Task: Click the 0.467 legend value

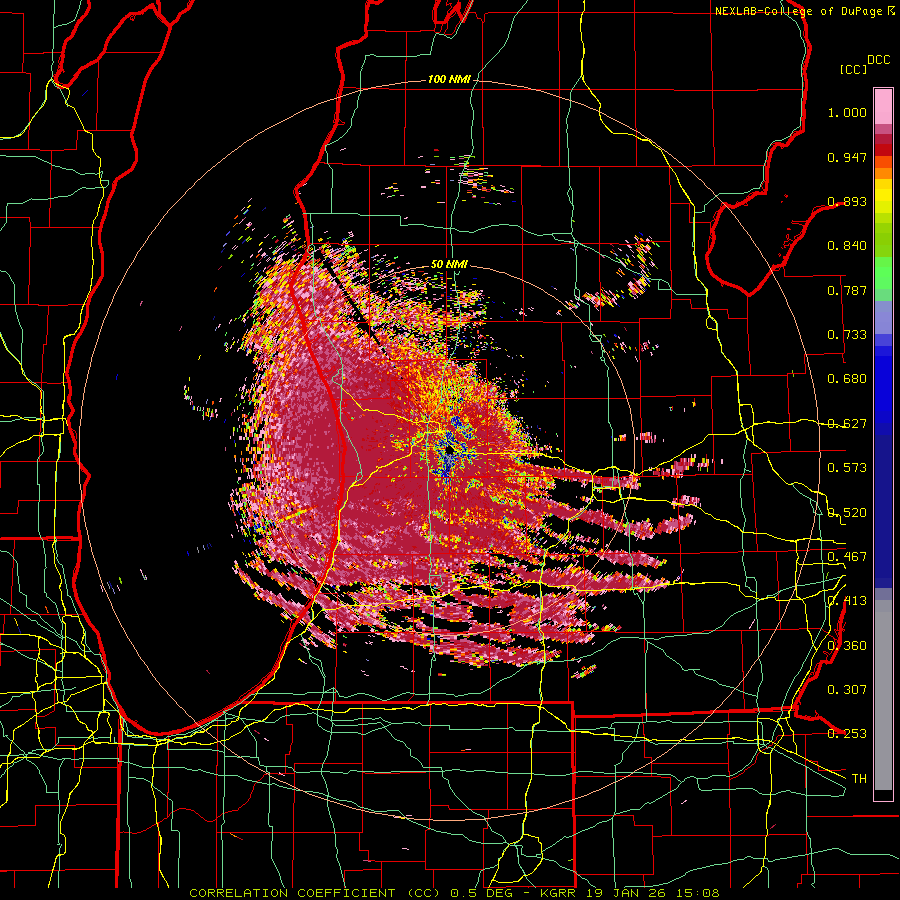Action: coord(847,557)
